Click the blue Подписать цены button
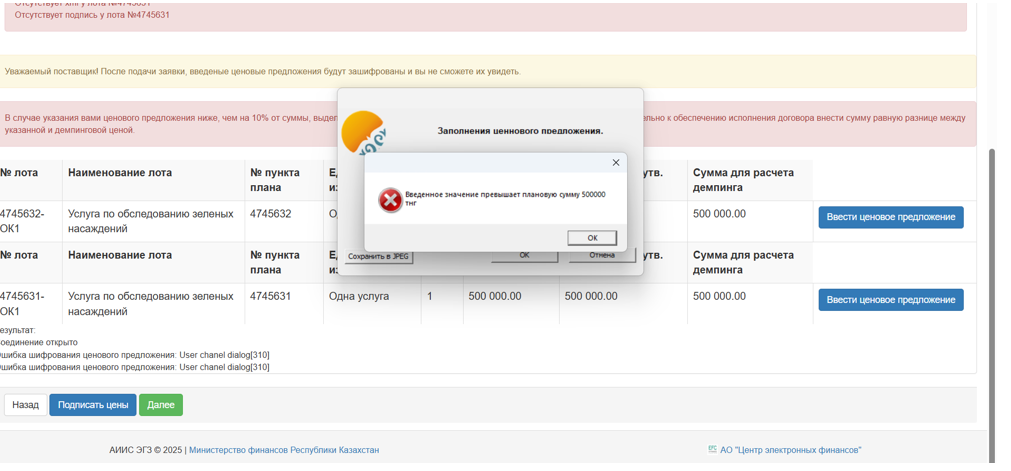The image size is (1011, 471). [x=93, y=405]
